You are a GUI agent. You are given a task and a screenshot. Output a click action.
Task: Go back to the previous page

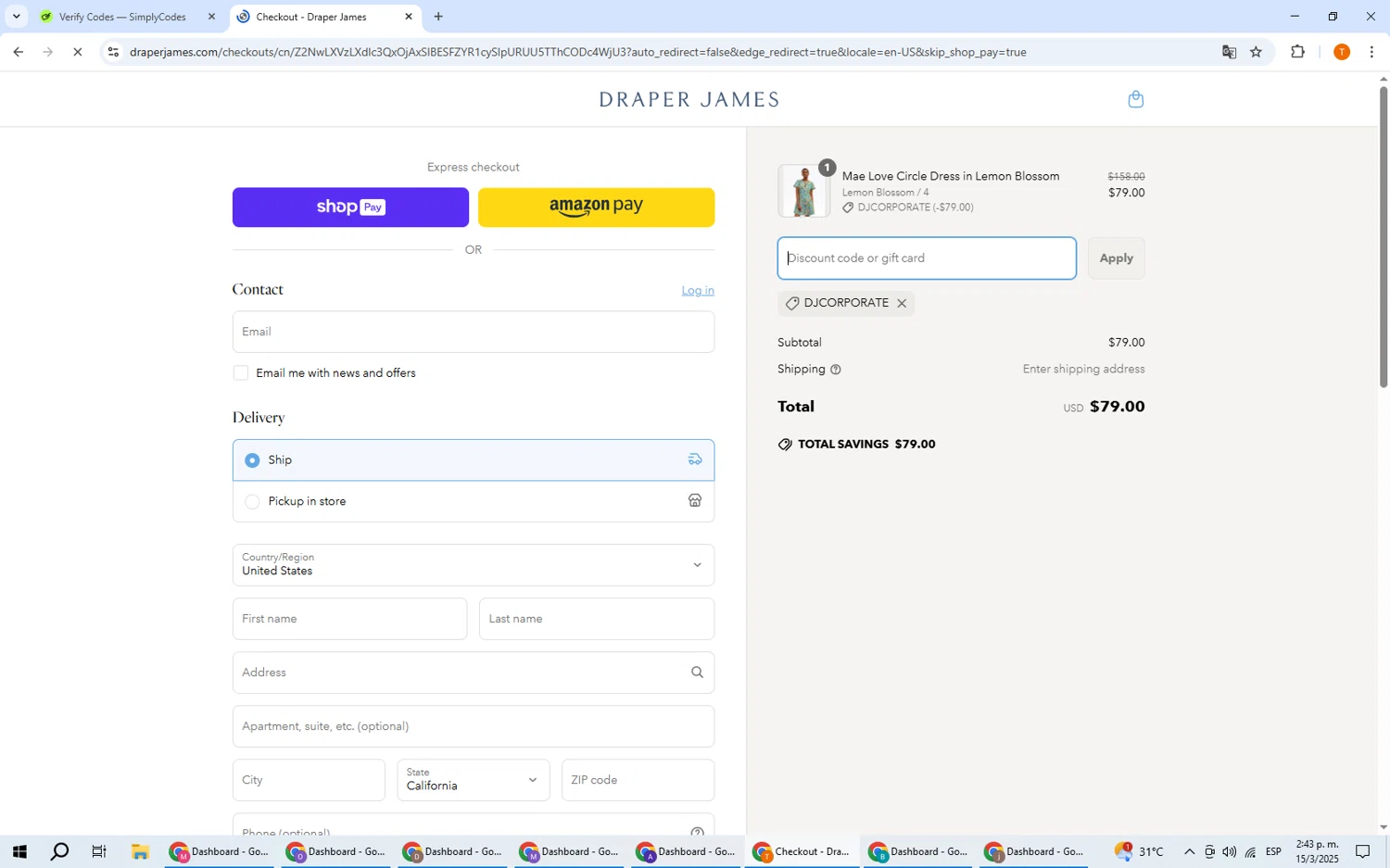click(18, 52)
